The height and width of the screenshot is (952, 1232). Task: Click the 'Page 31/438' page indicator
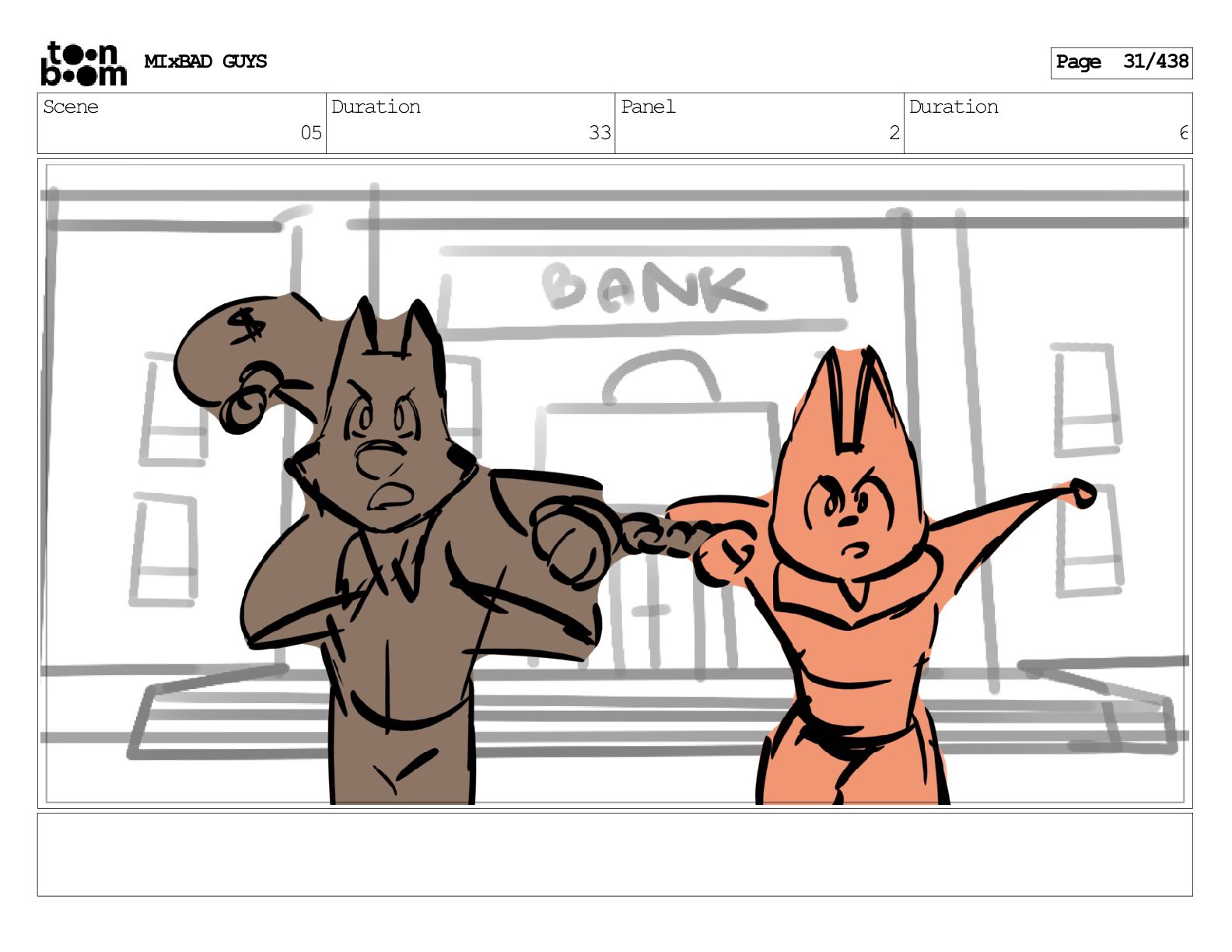pos(1121,62)
